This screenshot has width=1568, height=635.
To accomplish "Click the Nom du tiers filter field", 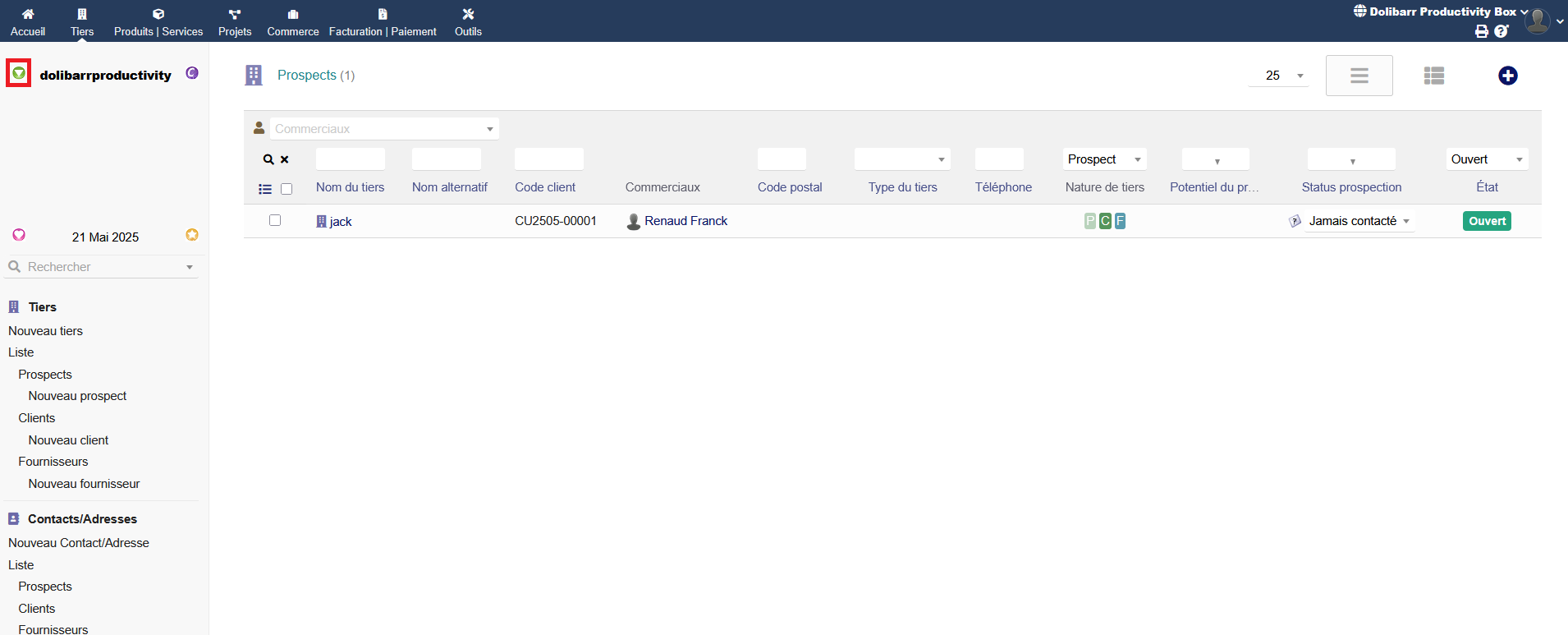I will (351, 159).
